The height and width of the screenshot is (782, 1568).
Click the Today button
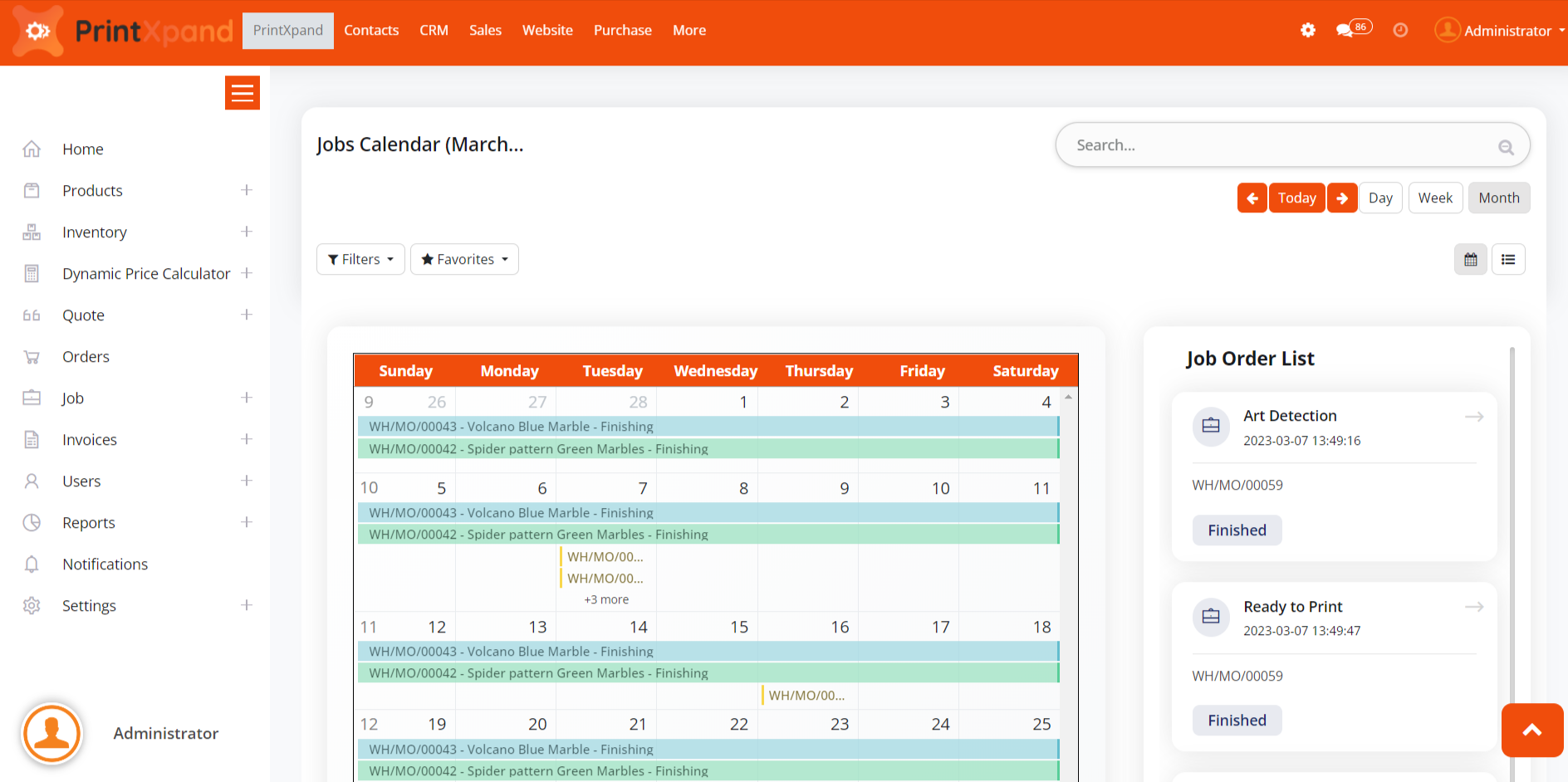tap(1296, 198)
